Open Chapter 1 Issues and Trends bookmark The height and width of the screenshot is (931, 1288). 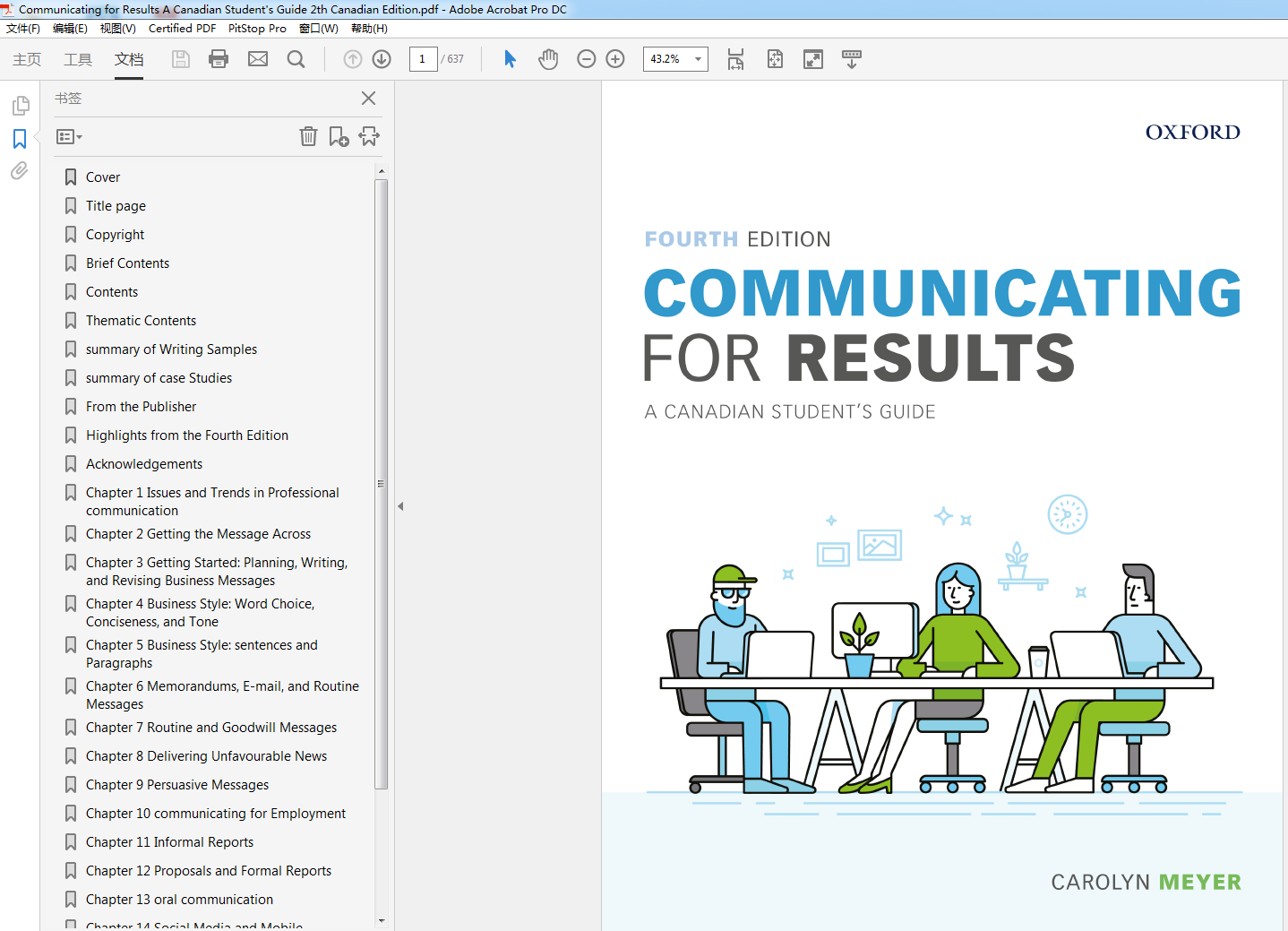click(212, 502)
